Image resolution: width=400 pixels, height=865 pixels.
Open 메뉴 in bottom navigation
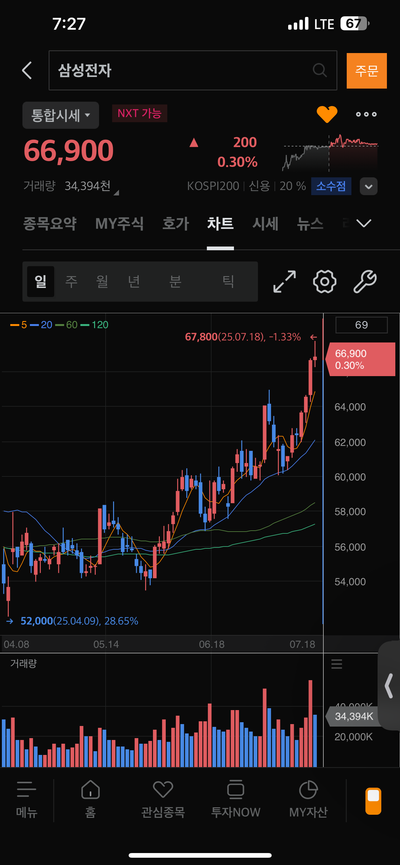pyautogui.click(x=26, y=799)
